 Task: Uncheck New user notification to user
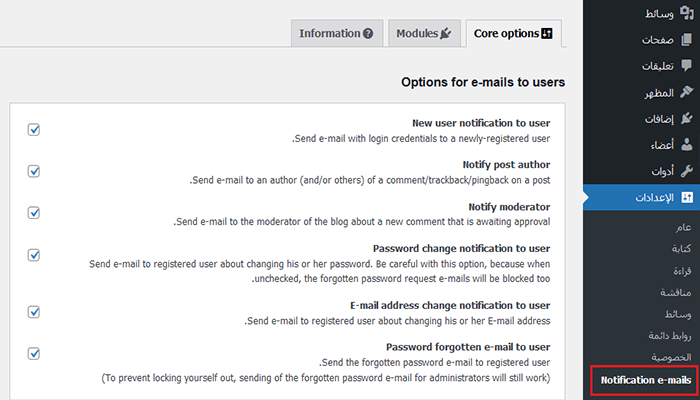[x=34, y=130]
